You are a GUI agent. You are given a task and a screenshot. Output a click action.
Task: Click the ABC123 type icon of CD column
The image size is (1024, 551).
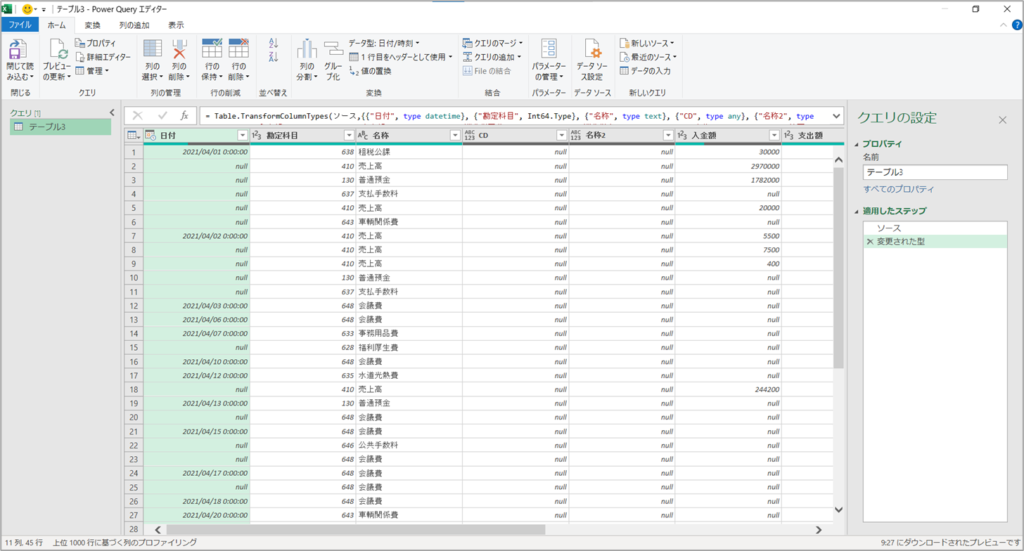470,135
